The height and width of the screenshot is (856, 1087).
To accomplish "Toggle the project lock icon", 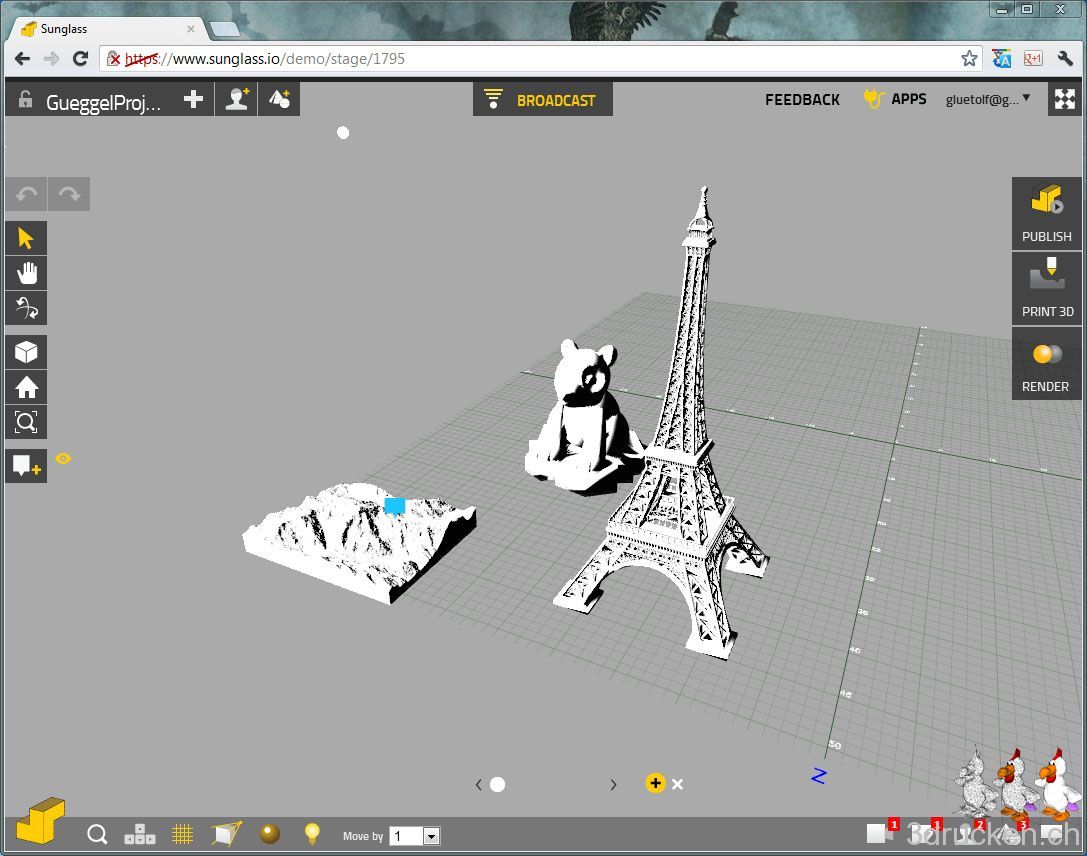I will tap(25, 99).
